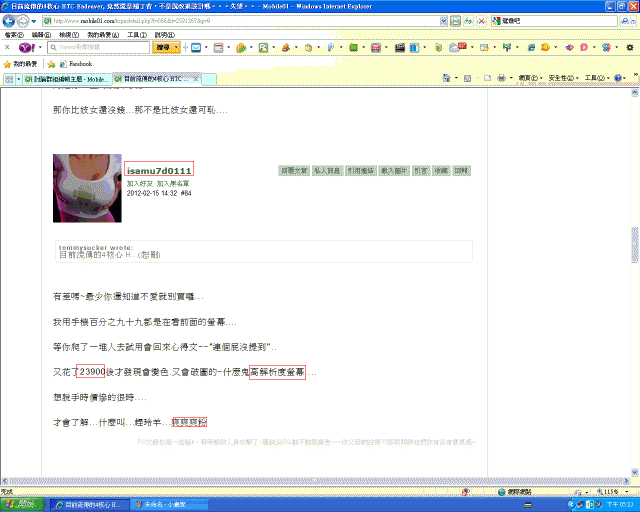Click the quoted tommysucker wrote box
The height and width of the screenshot is (512, 640).
(264, 251)
